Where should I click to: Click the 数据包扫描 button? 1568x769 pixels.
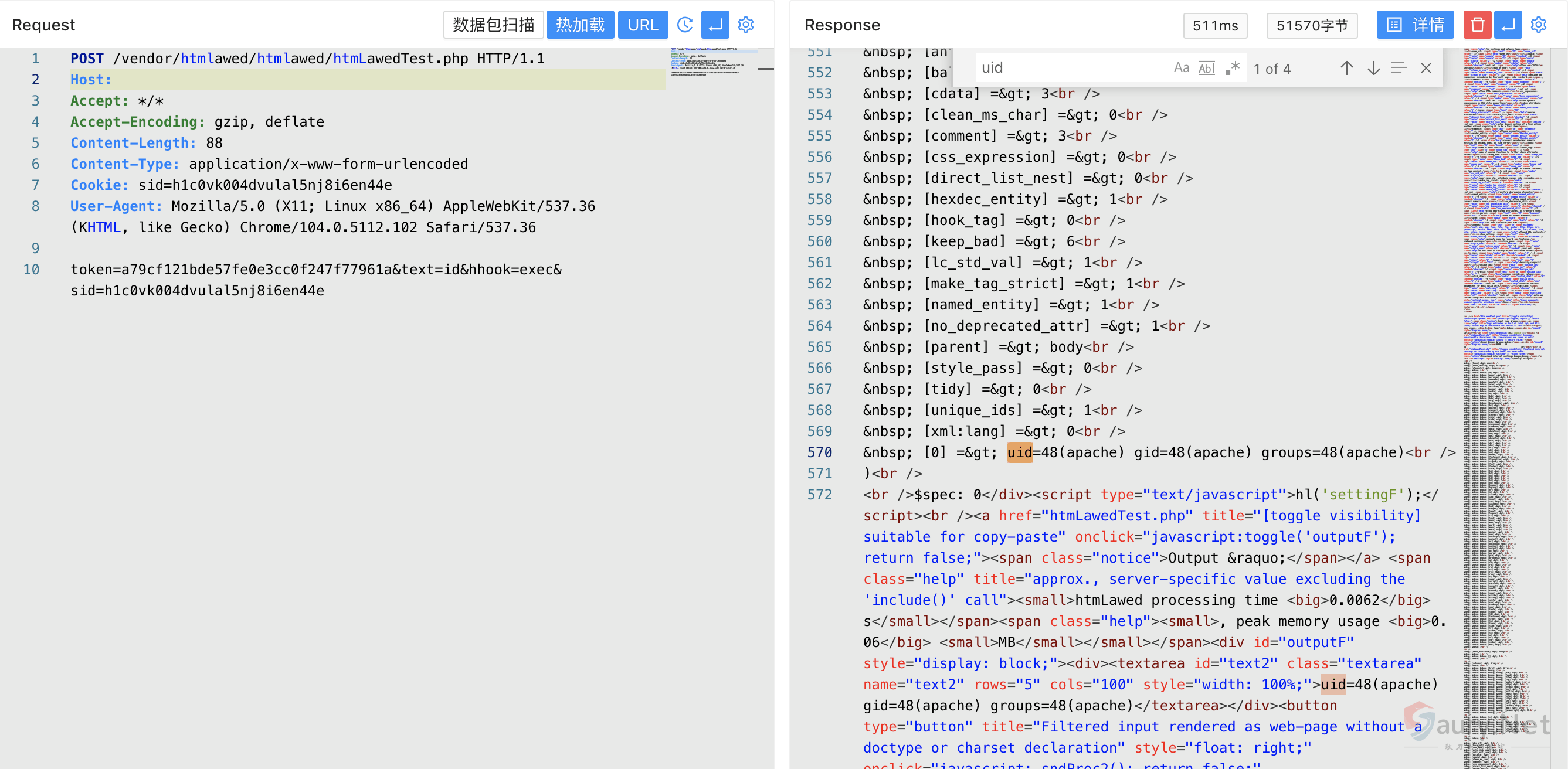coord(493,25)
